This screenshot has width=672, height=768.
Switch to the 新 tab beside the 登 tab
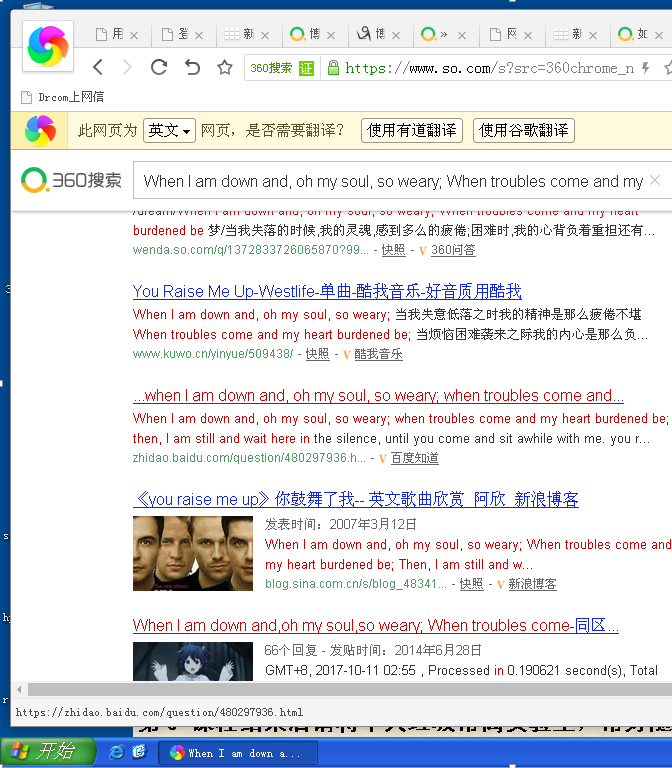click(240, 34)
